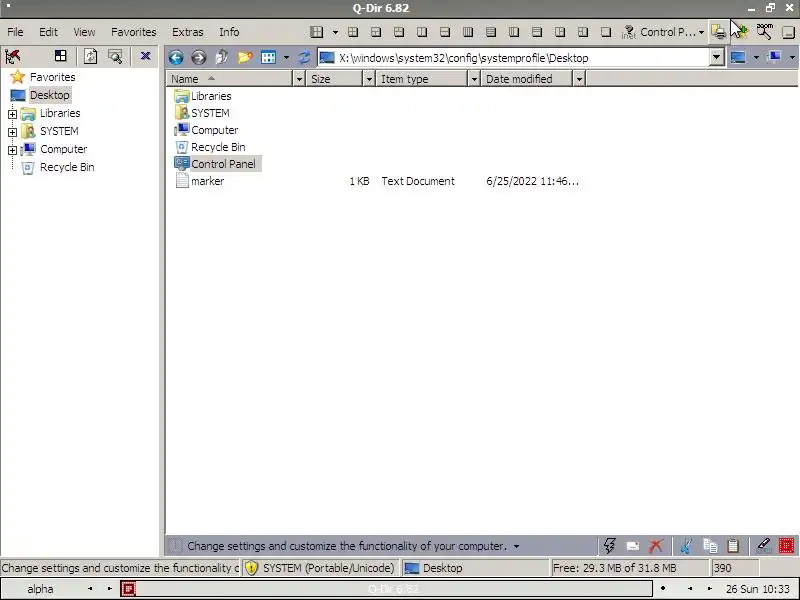Click the inet network icon
Screen dimensions: 800x600
point(628,32)
